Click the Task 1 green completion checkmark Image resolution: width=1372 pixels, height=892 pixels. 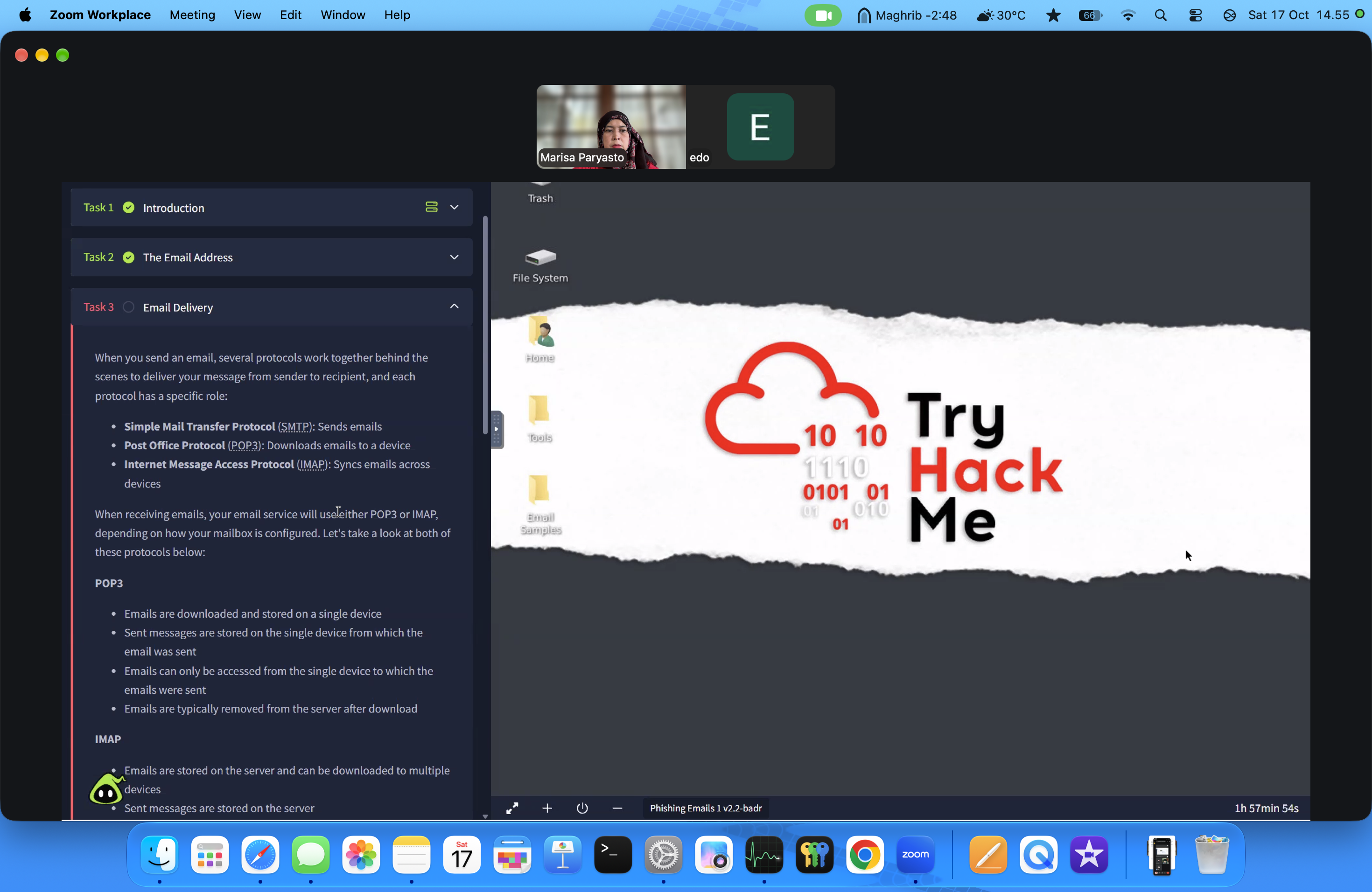128,208
